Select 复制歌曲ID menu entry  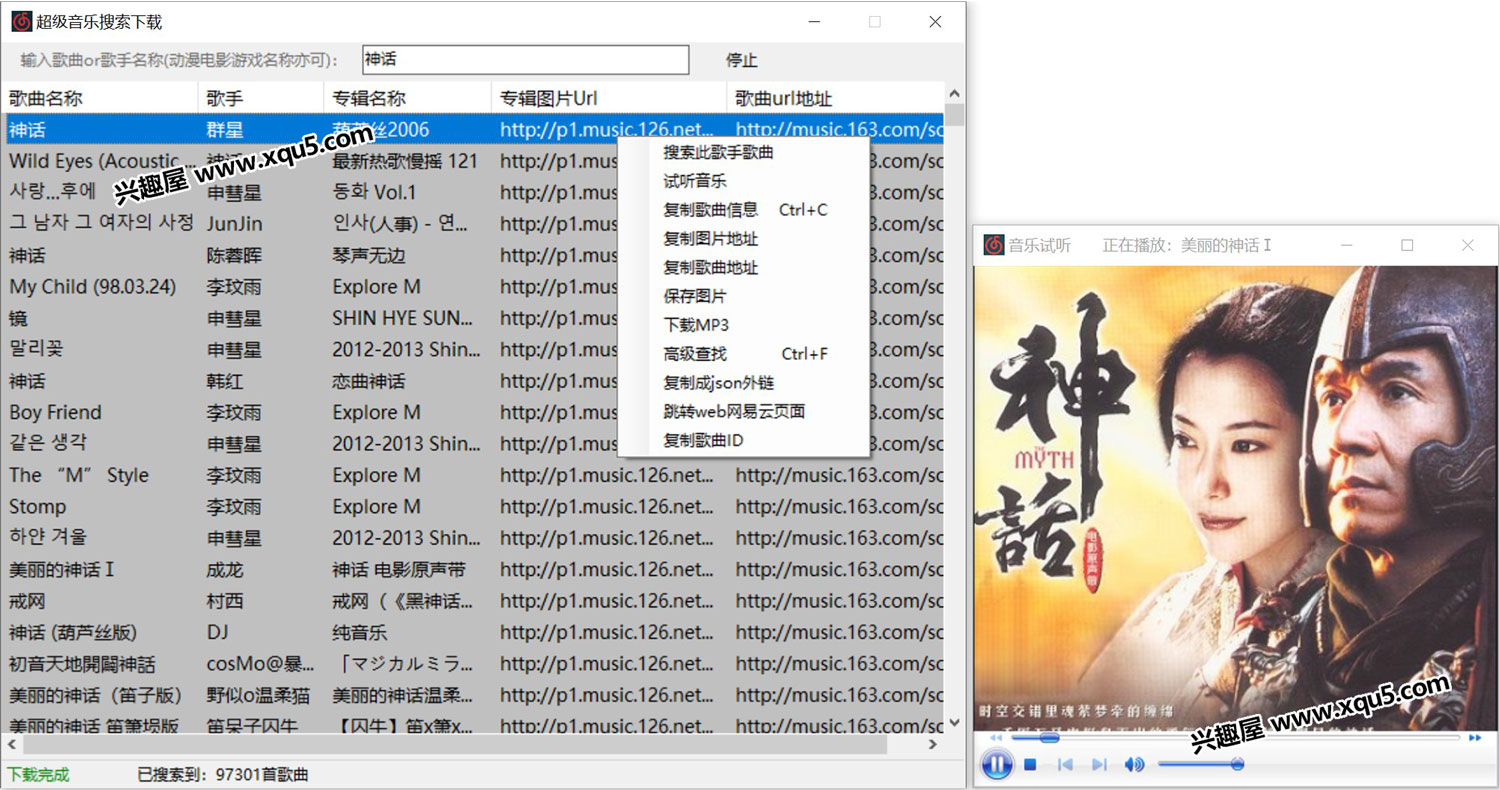tap(704, 441)
